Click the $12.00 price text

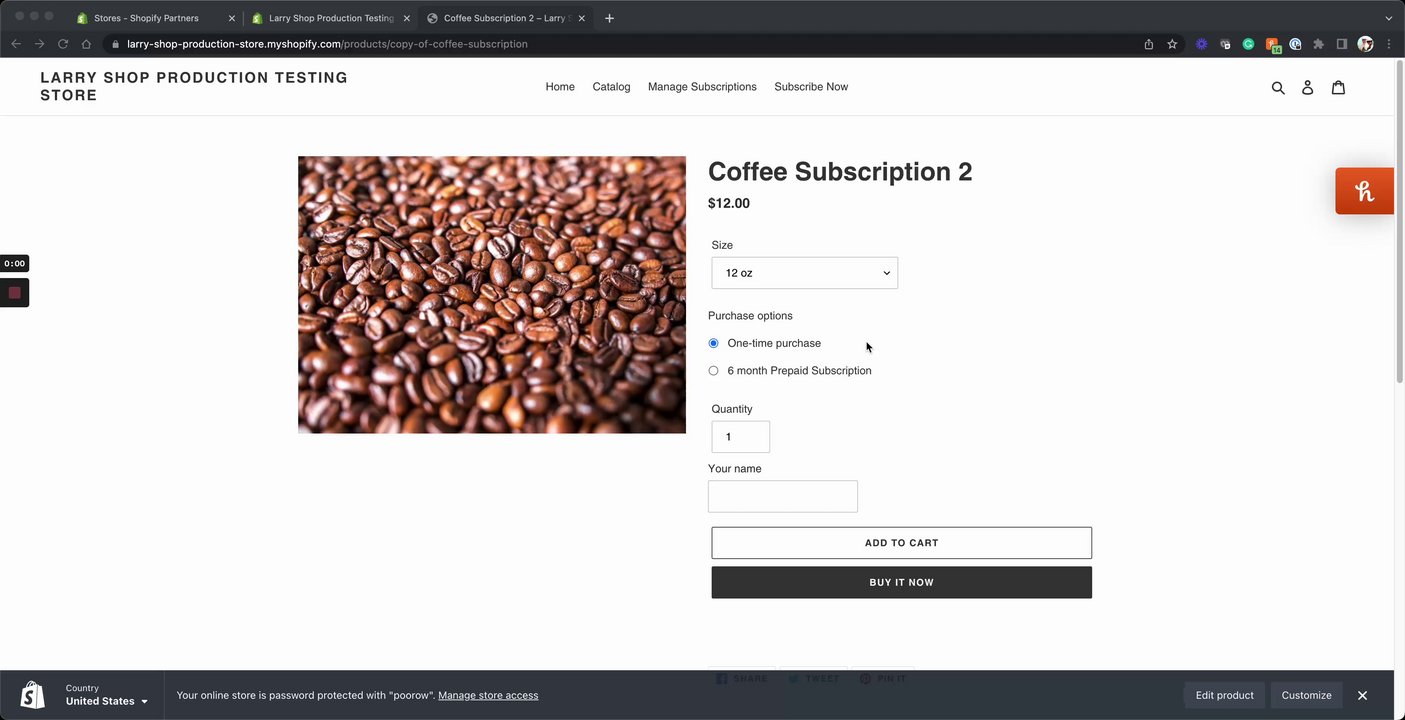pyautogui.click(x=729, y=203)
